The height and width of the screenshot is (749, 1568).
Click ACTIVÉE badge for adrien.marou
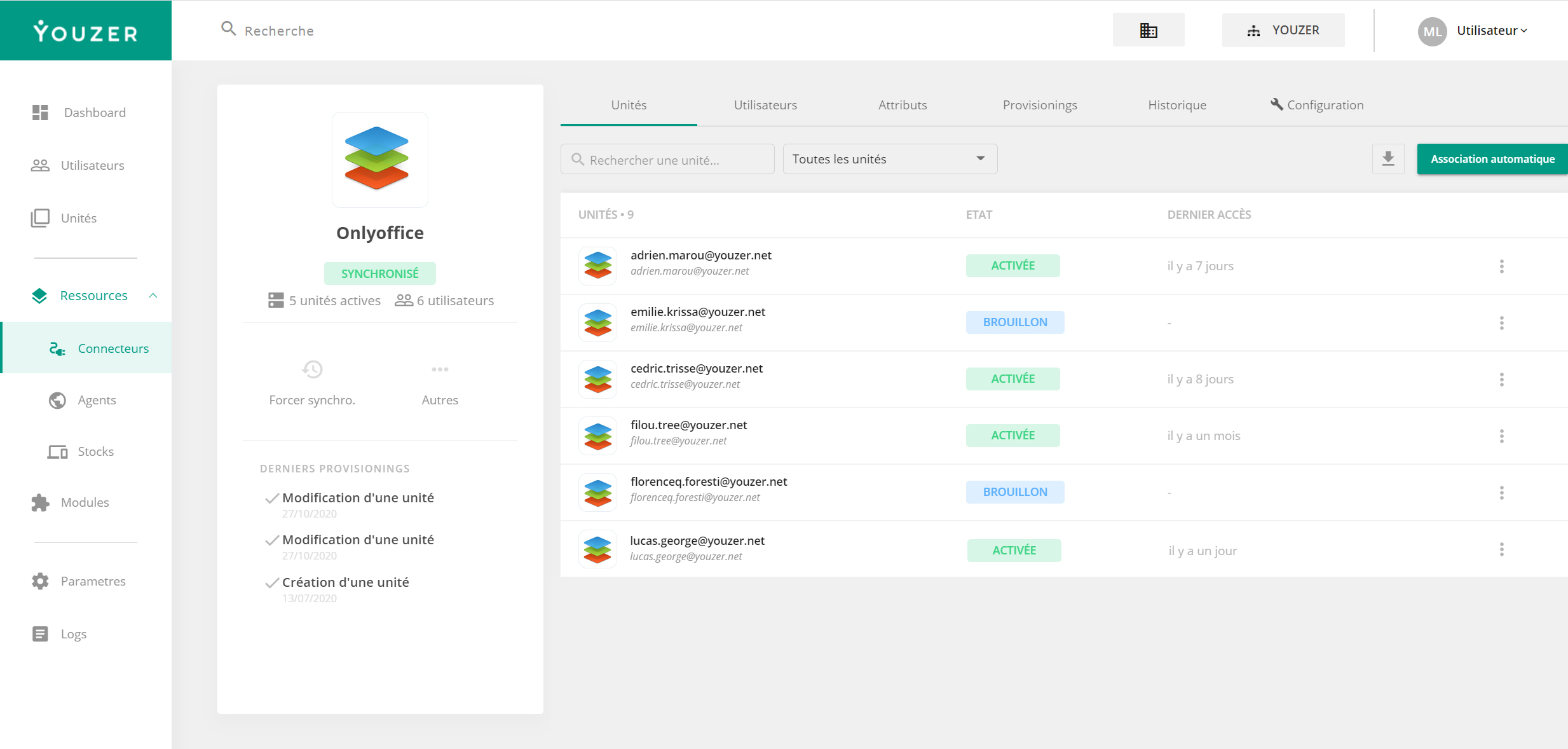tap(1013, 266)
